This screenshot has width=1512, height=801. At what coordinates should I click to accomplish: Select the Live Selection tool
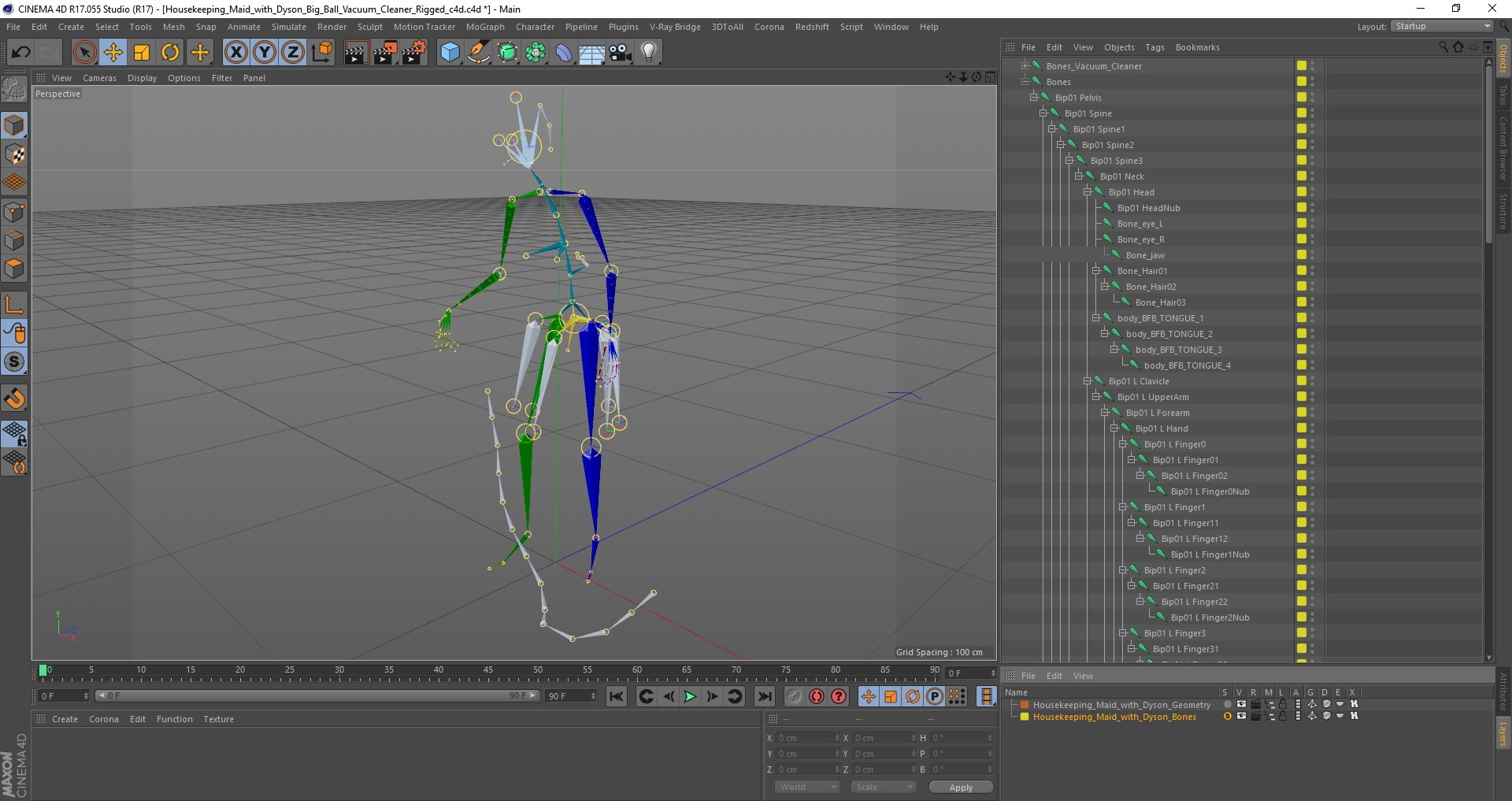pyautogui.click(x=84, y=53)
